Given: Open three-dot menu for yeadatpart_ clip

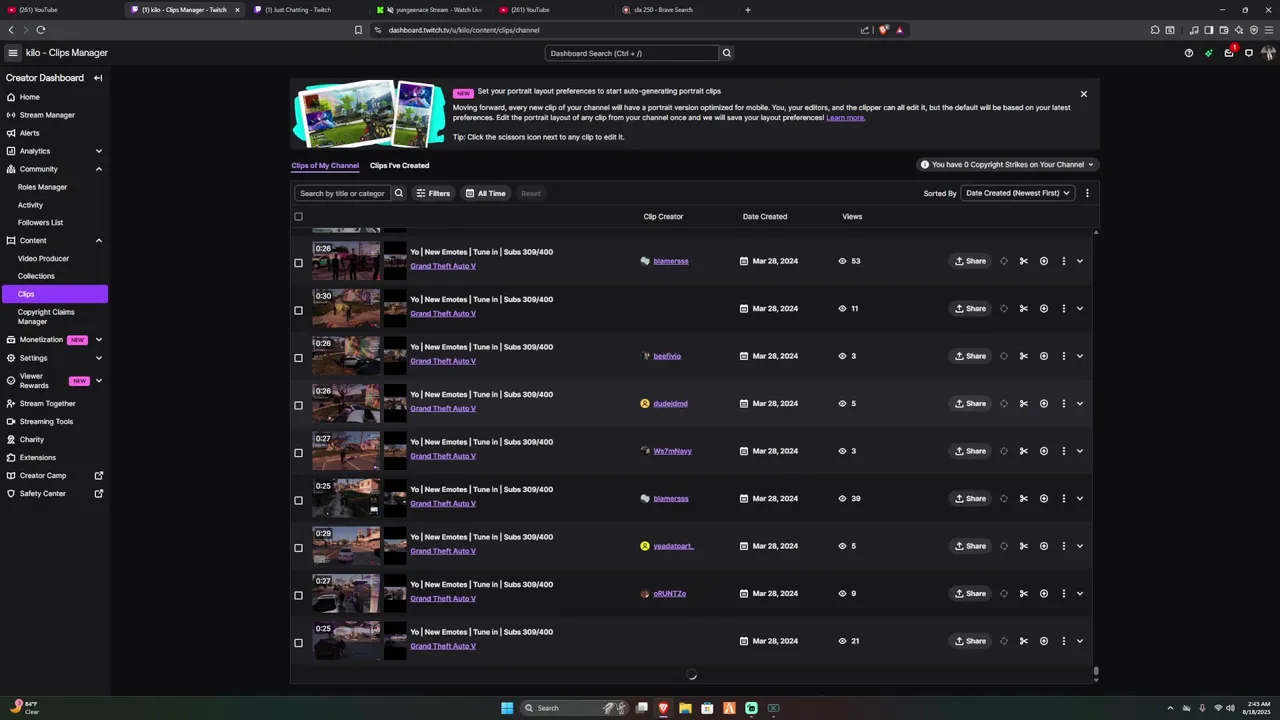Looking at the screenshot, I should (1063, 546).
